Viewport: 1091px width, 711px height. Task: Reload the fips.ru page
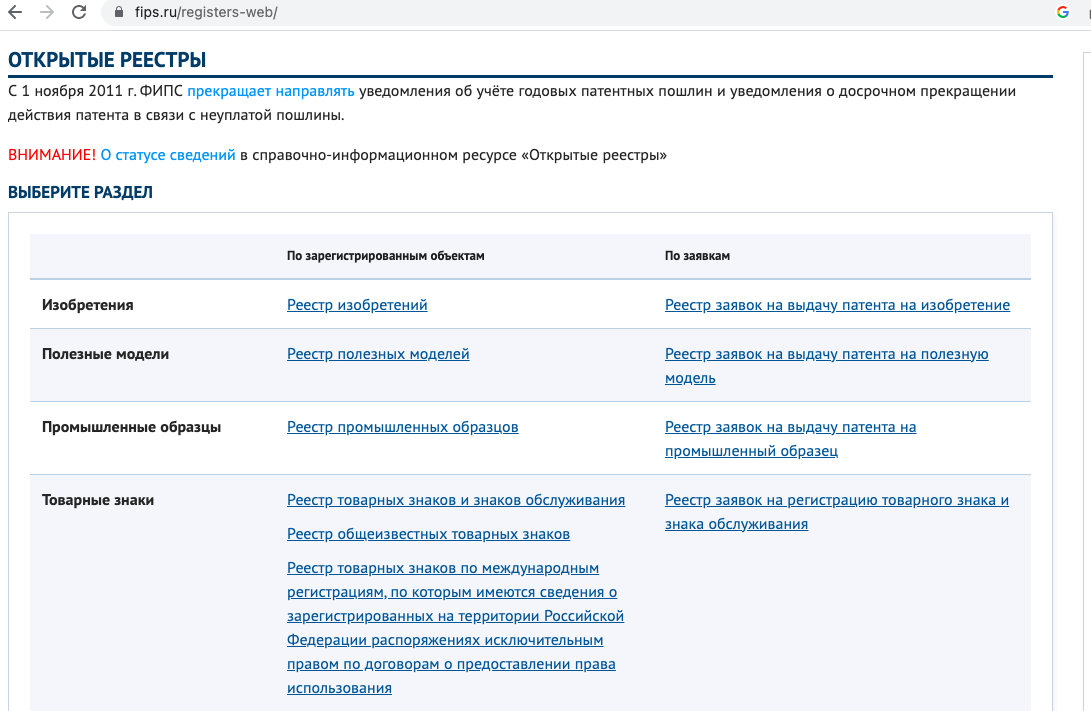click(x=79, y=14)
